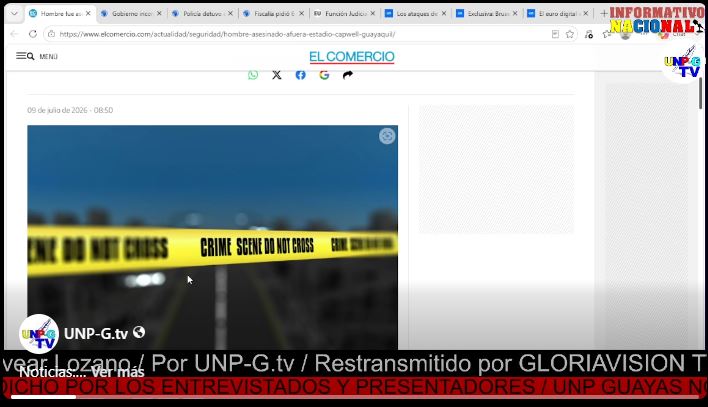Click the Google icon in share row
The height and width of the screenshot is (407, 708).
pyautogui.click(x=324, y=75)
